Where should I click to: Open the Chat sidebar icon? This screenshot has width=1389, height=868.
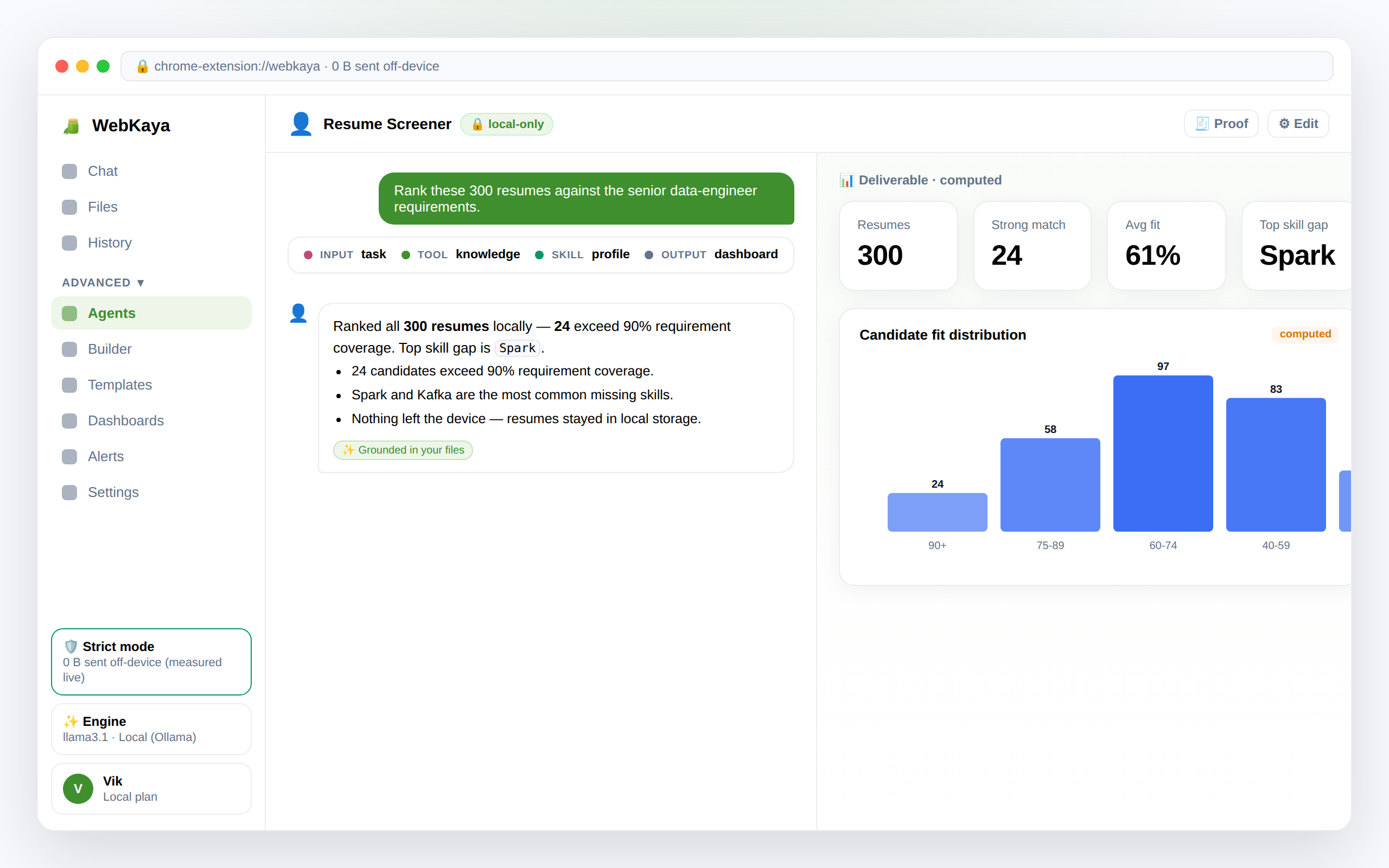(x=69, y=171)
